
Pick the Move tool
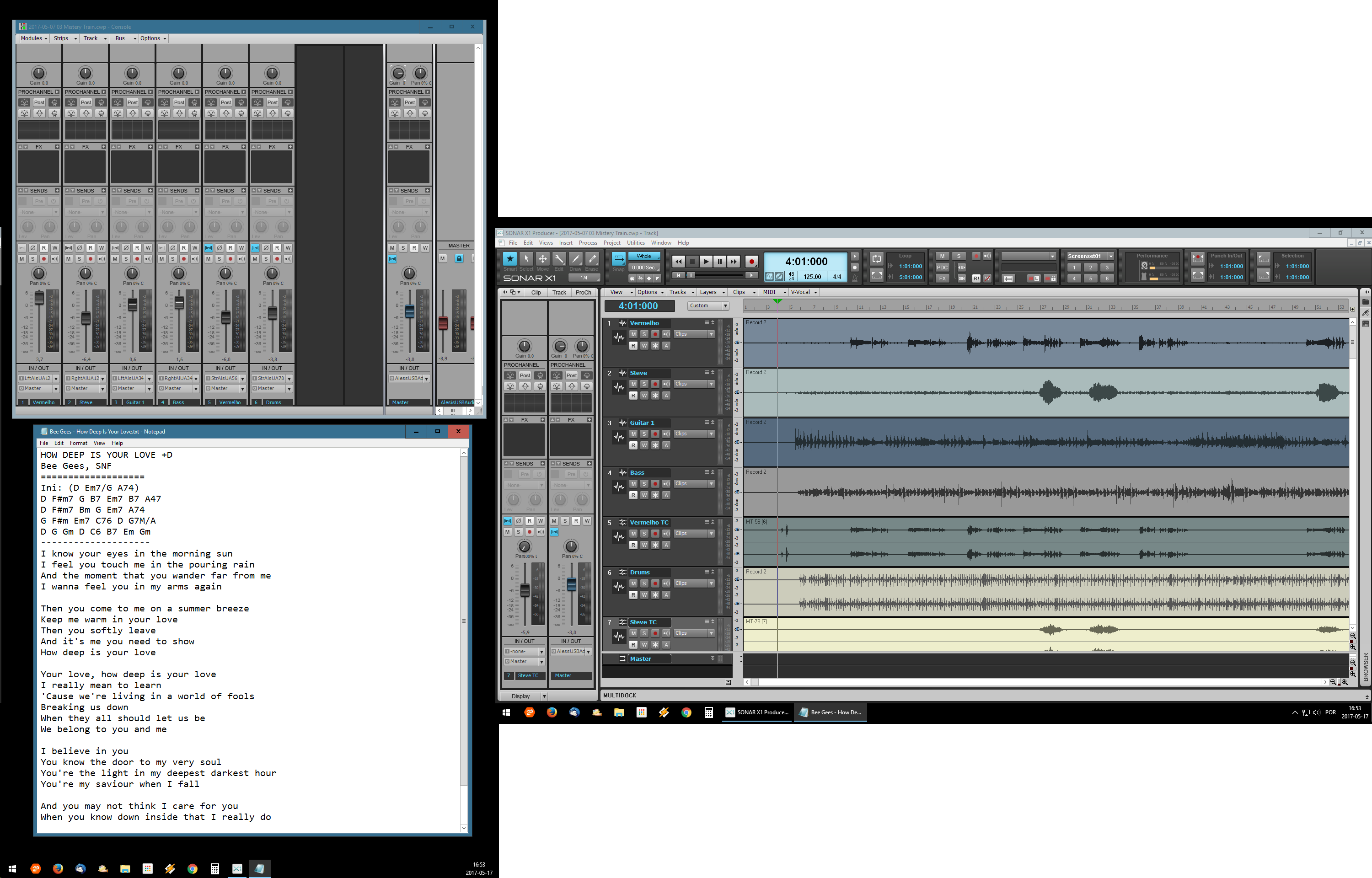[543, 259]
